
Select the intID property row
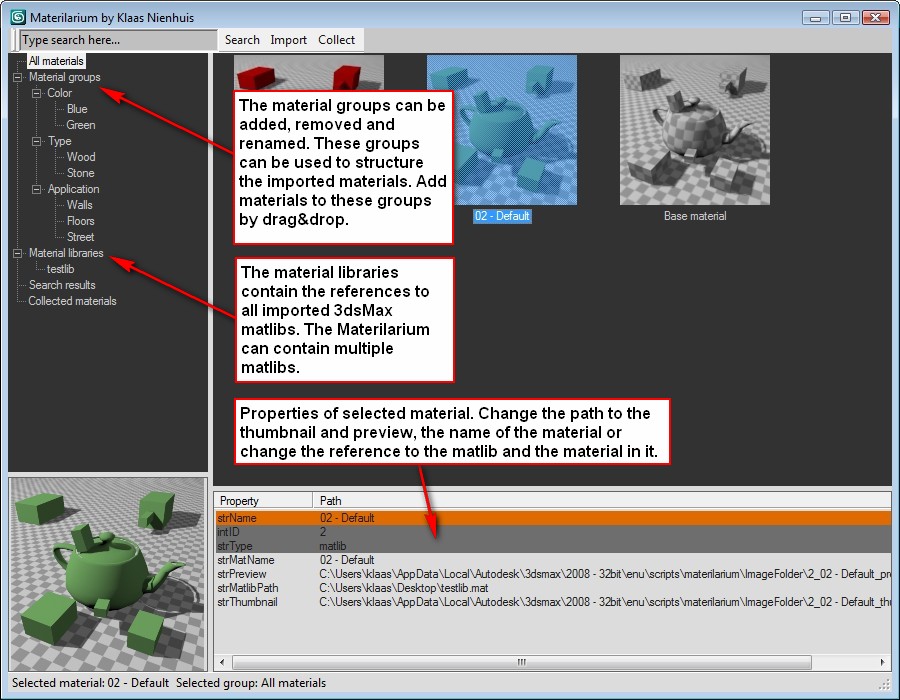[x=553, y=532]
